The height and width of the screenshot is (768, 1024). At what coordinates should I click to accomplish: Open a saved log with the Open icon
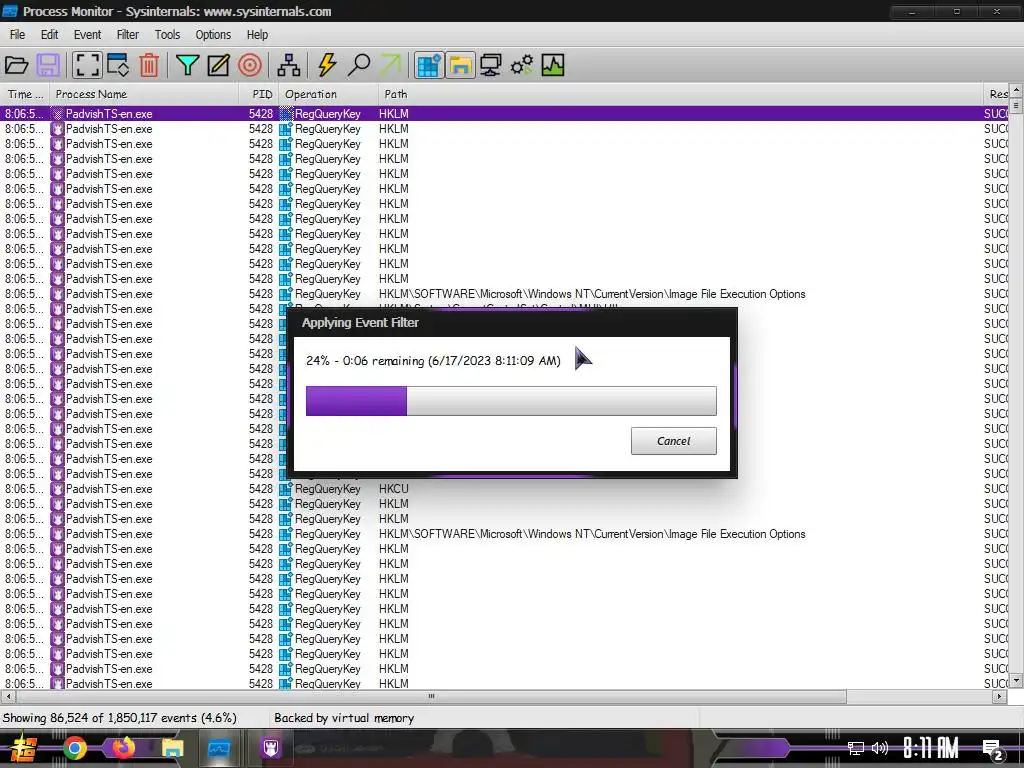pos(16,65)
